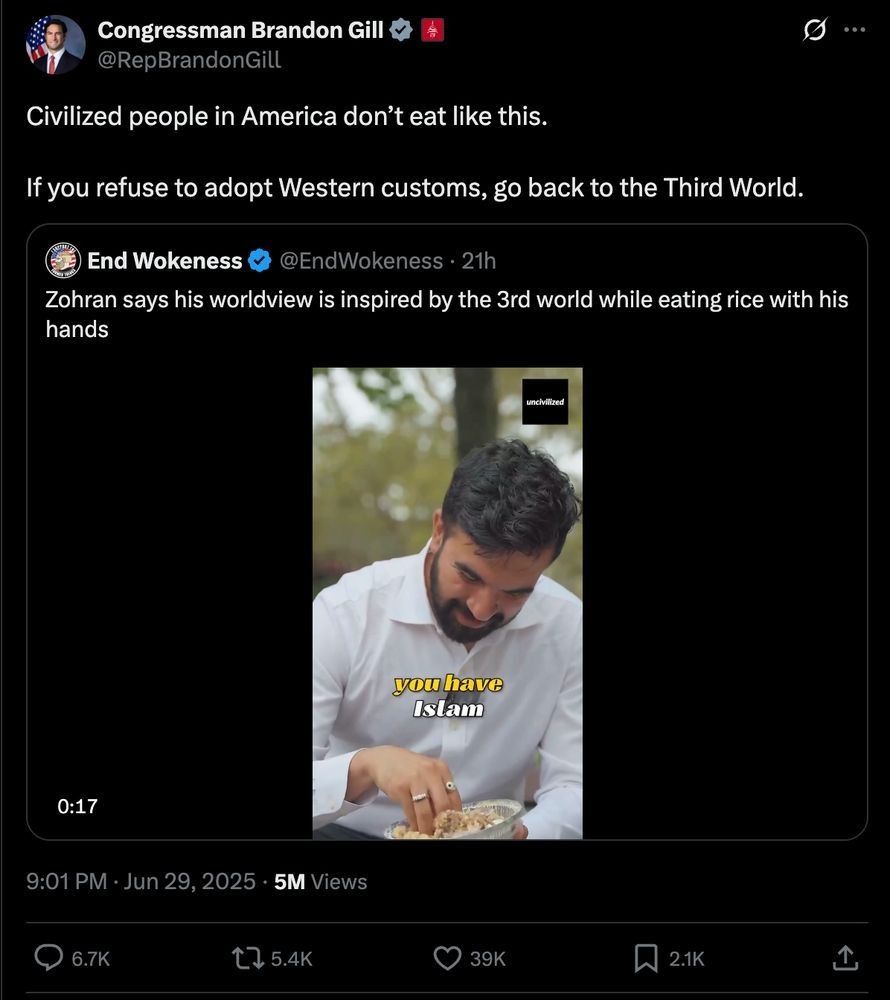Click the Grok analysis icon near the top
This screenshot has height=1000, width=890.
[x=813, y=28]
